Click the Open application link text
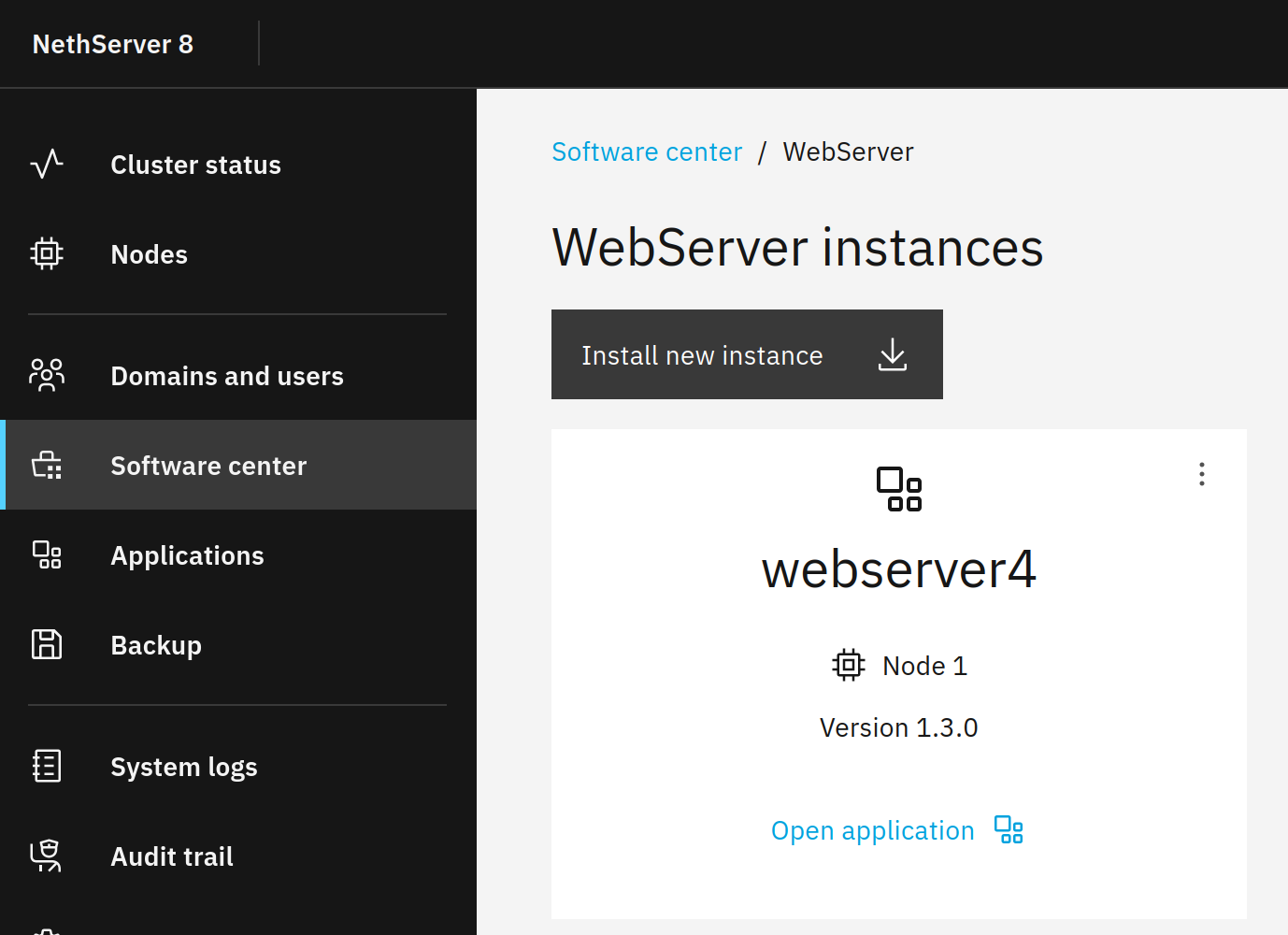 [872, 830]
